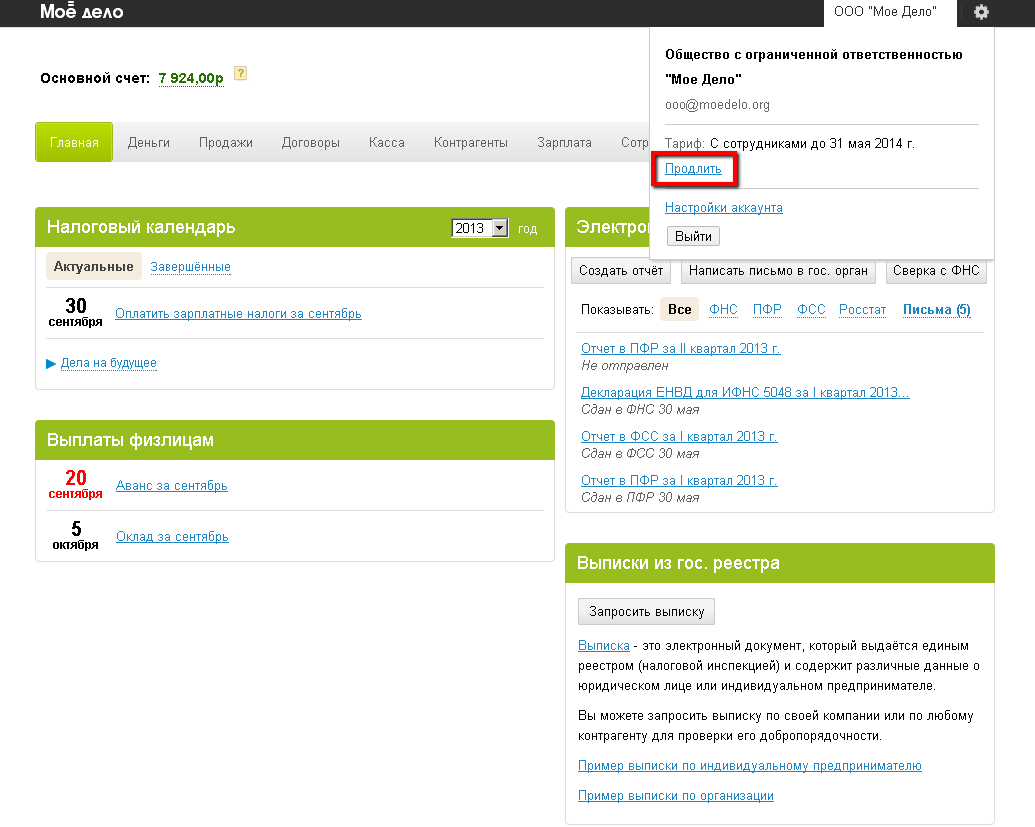Click the Не отправлен status text
The height and width of the screenshot is (827, 1035).
pos(624,365)
